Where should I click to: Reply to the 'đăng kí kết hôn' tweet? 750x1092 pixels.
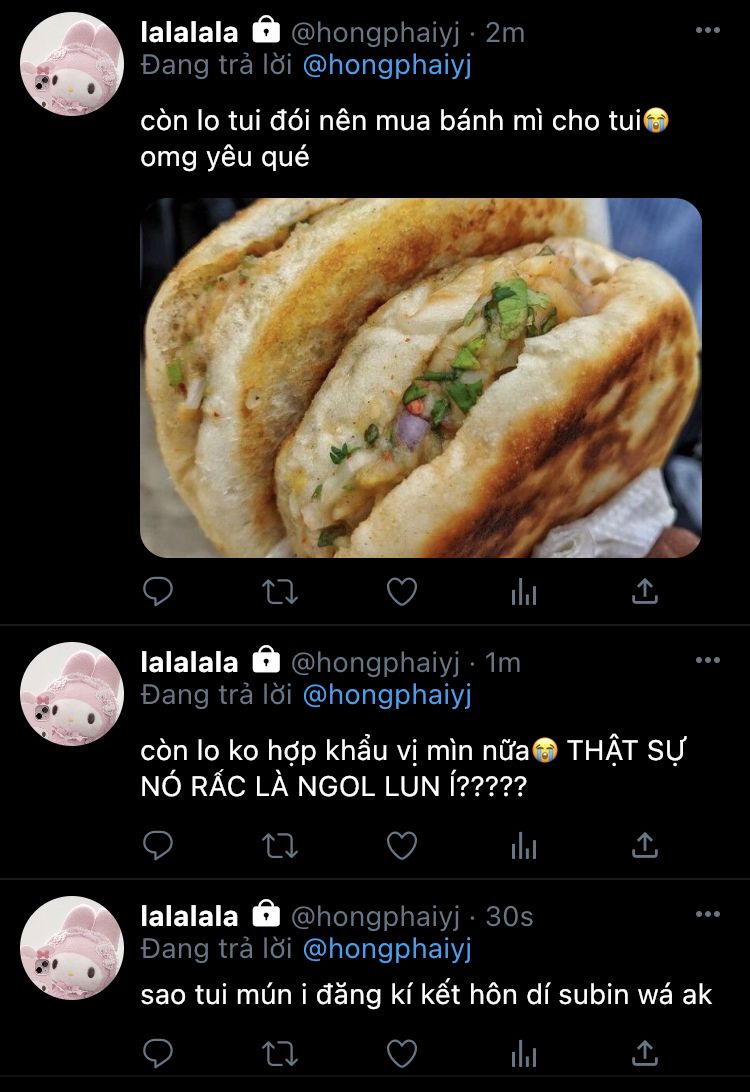[x=158, y=1054]
